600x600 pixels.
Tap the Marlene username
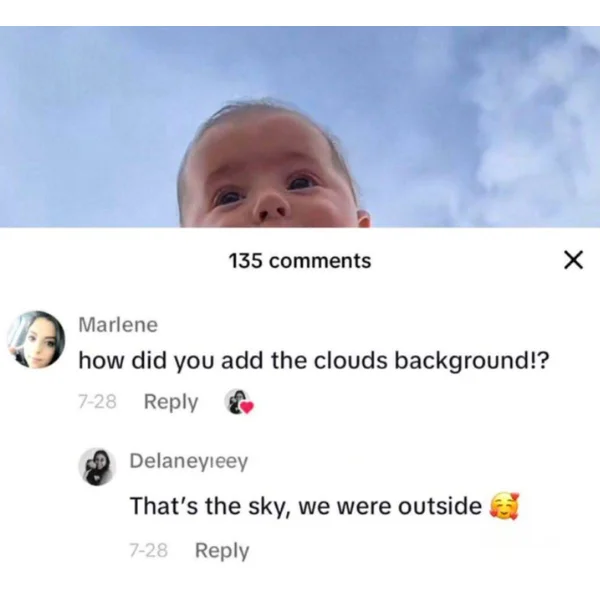click(118, 325)
